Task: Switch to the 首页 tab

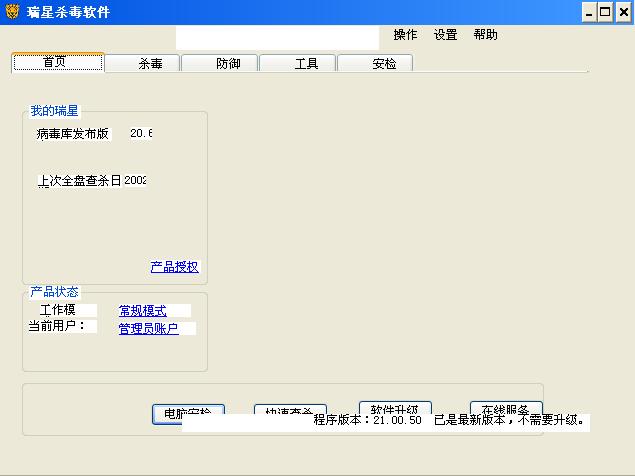Action: pyautogui.click(x=58, y=62)
